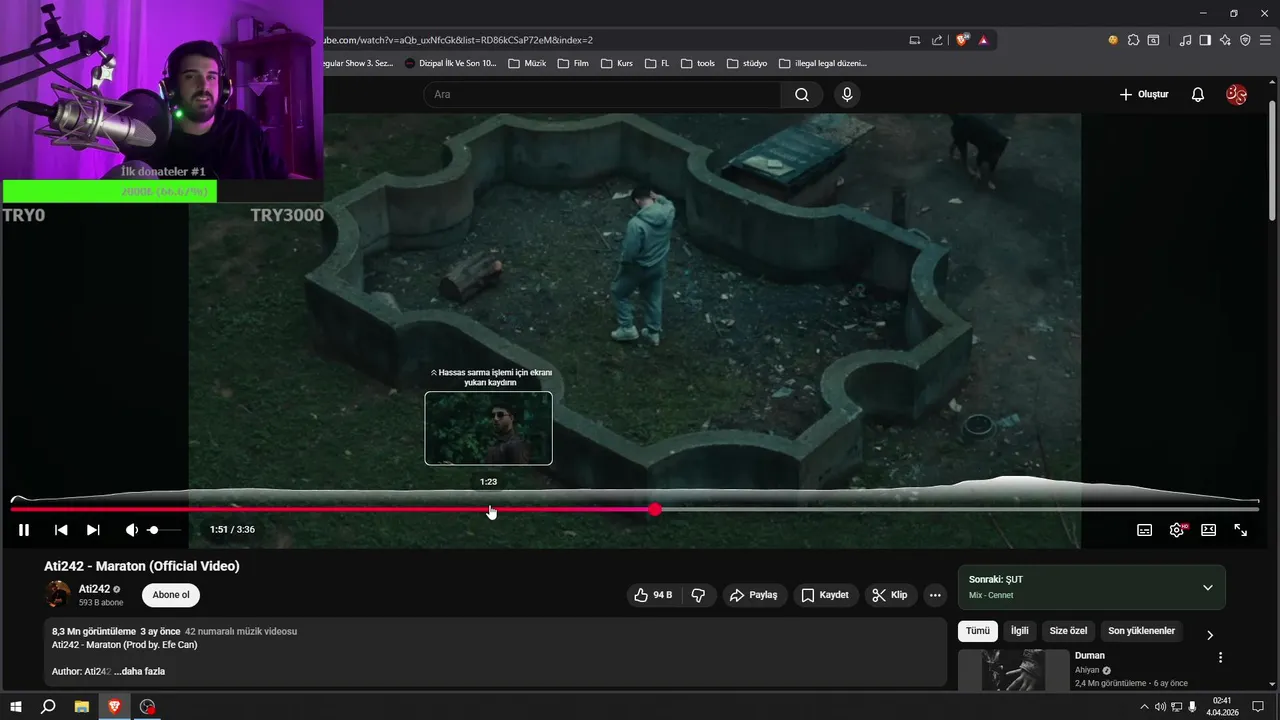Open the browser hamburger menu
The image size is (1280, 720).
[1265, 40]
